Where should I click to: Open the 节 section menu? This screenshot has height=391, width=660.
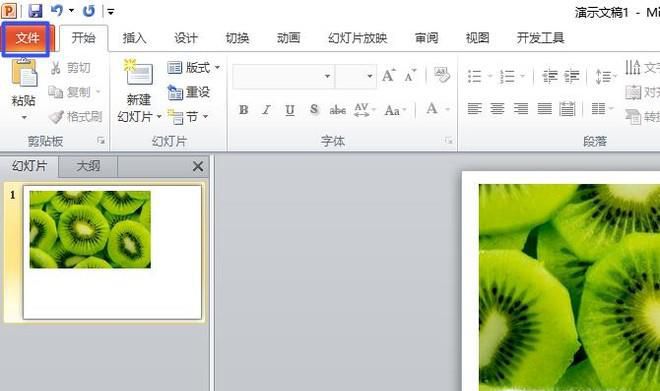tap(188, 117)
